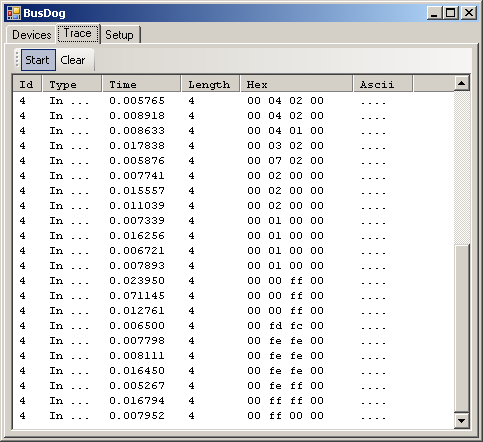Open the Setup tab
Screen dimensions: 483x442
[x=119, y=35]
